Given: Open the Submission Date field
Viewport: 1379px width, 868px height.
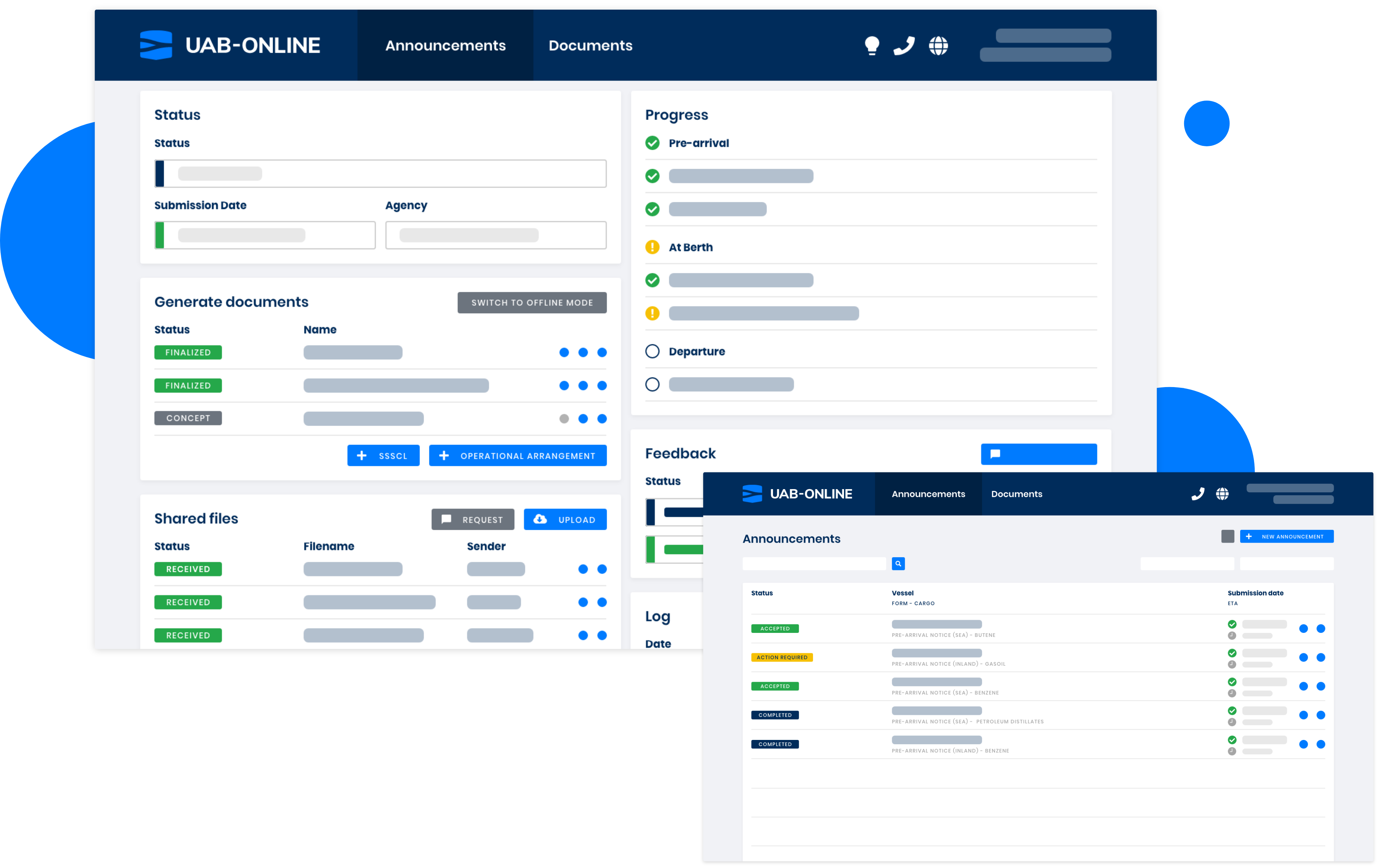Looking at the screenshot, I should pos(264,235).
